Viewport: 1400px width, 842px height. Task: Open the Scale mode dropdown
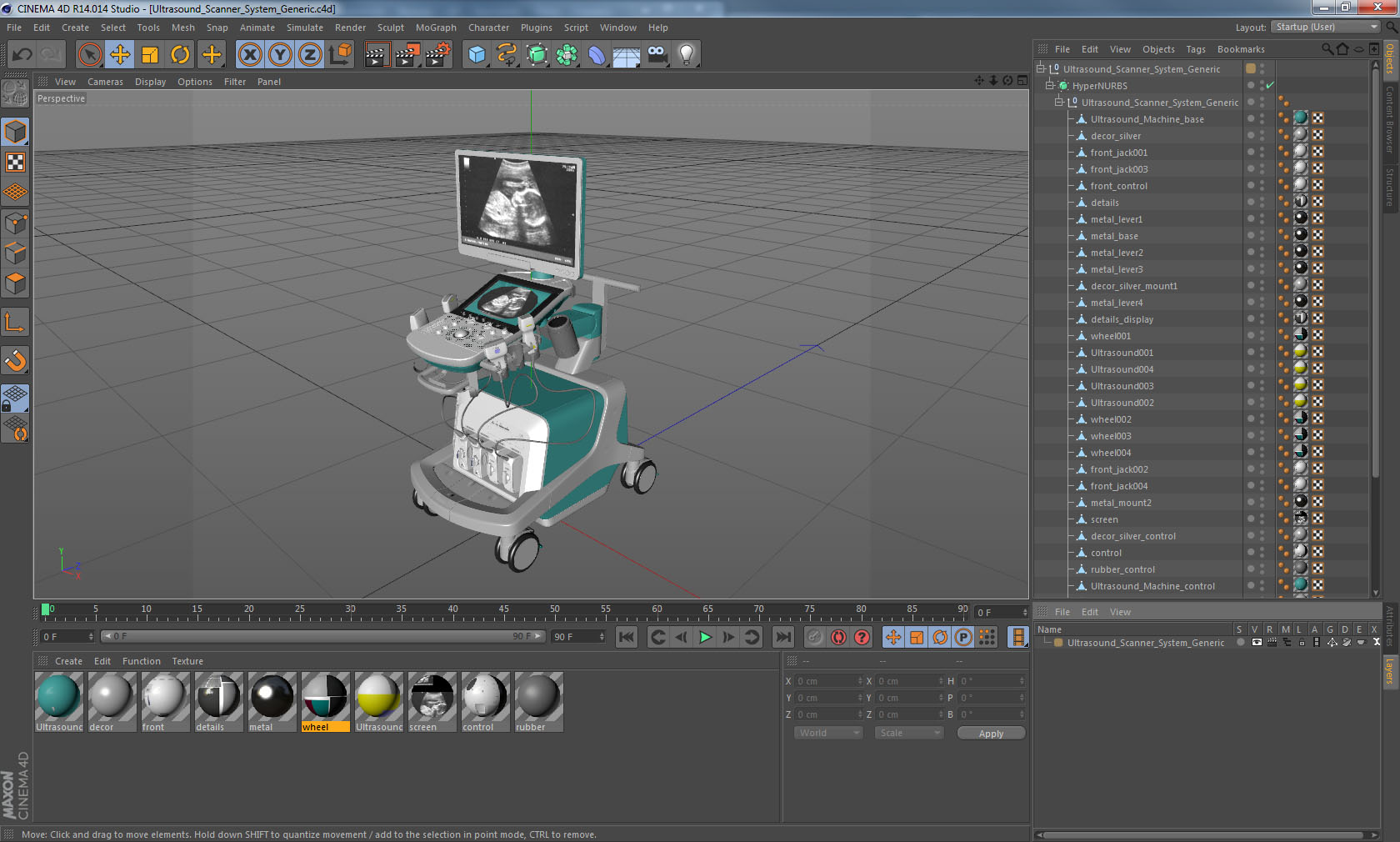[909, 733]
